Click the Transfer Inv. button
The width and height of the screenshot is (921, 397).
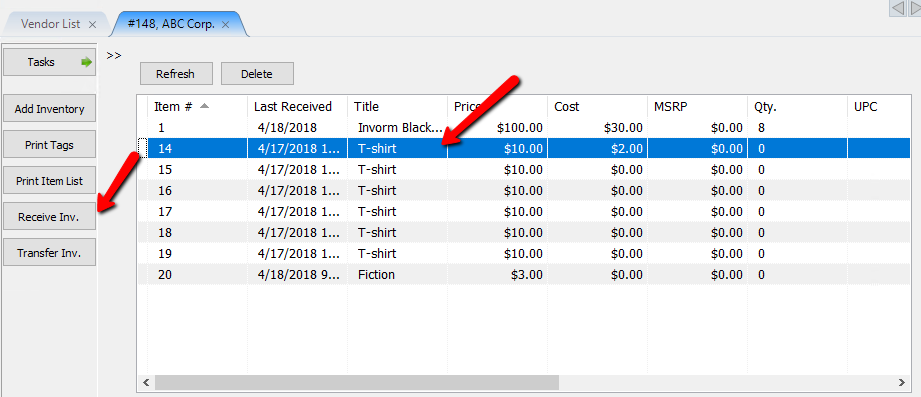(x=49, y=254)
